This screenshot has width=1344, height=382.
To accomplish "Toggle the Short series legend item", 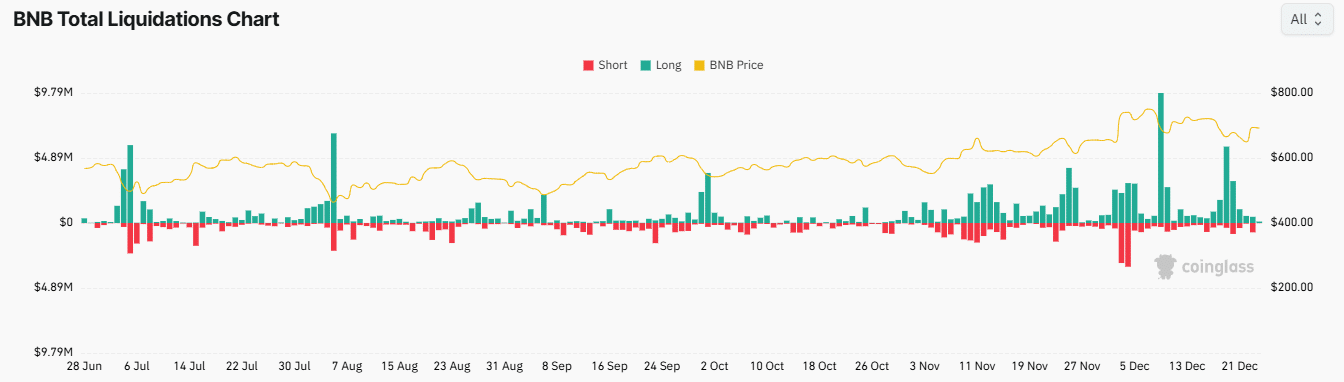I will [x=605, y=65].
